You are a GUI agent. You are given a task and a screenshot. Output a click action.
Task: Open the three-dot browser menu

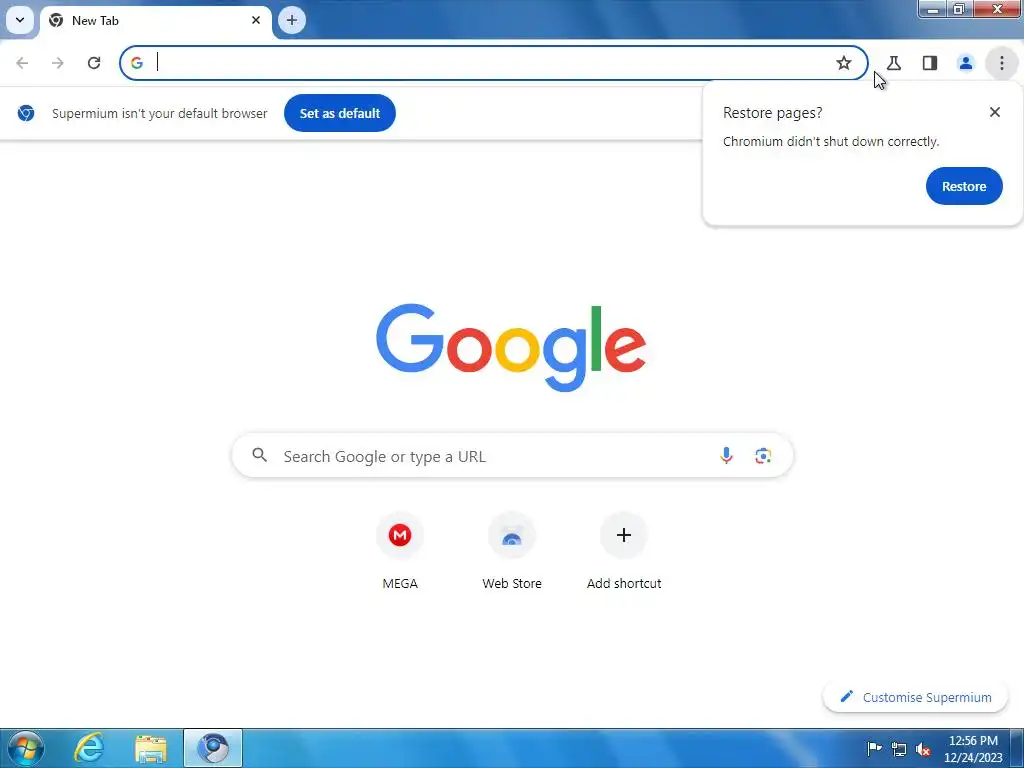click(x=1002, y=63)
